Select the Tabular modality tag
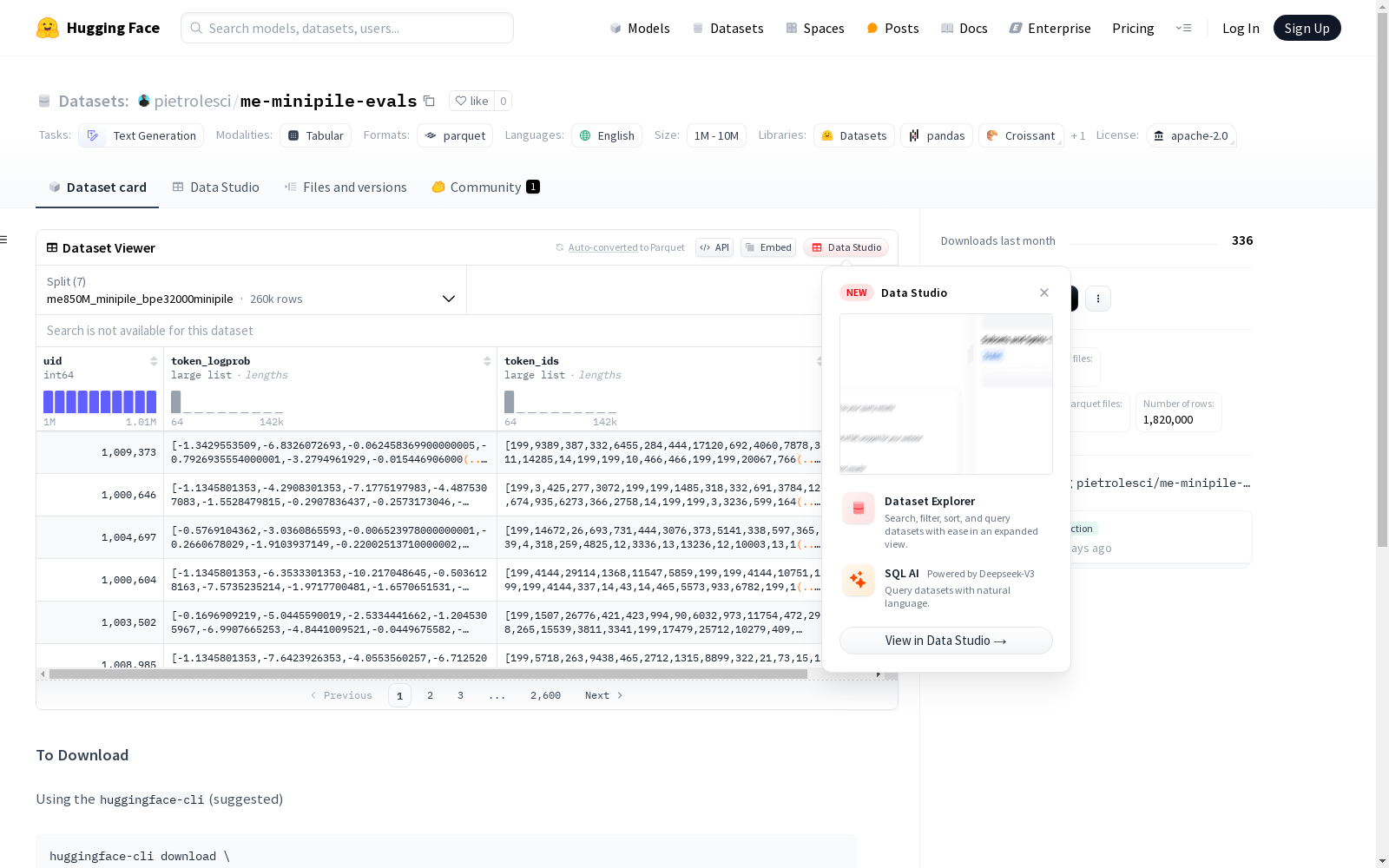This screenshot has width=1389, height=868. tap(315, 135)
